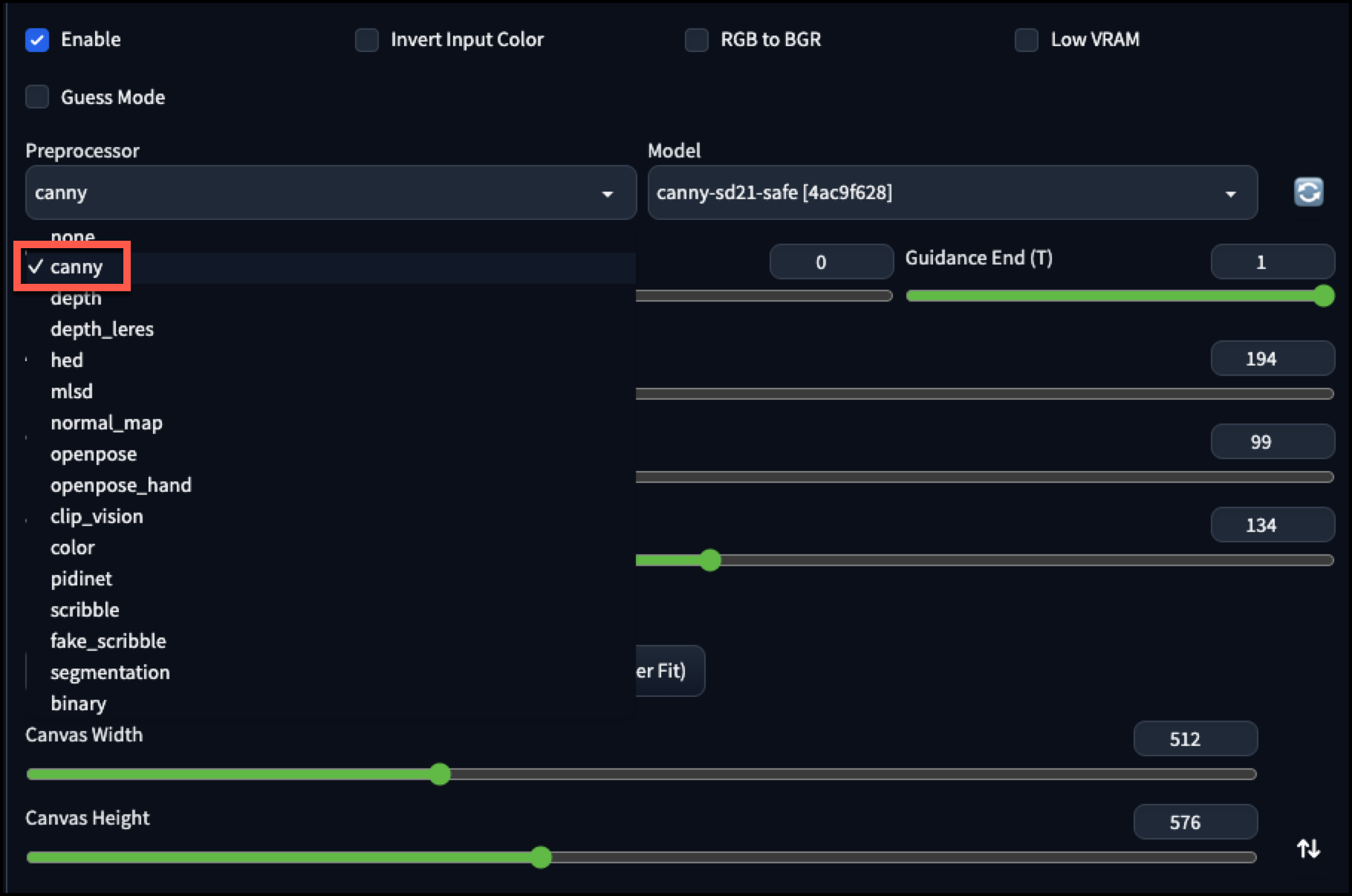Image resolution: width=1352 pixels, height=896 pixels.
Task: Click the slider handle below value 134
Action: click(710, 560)
